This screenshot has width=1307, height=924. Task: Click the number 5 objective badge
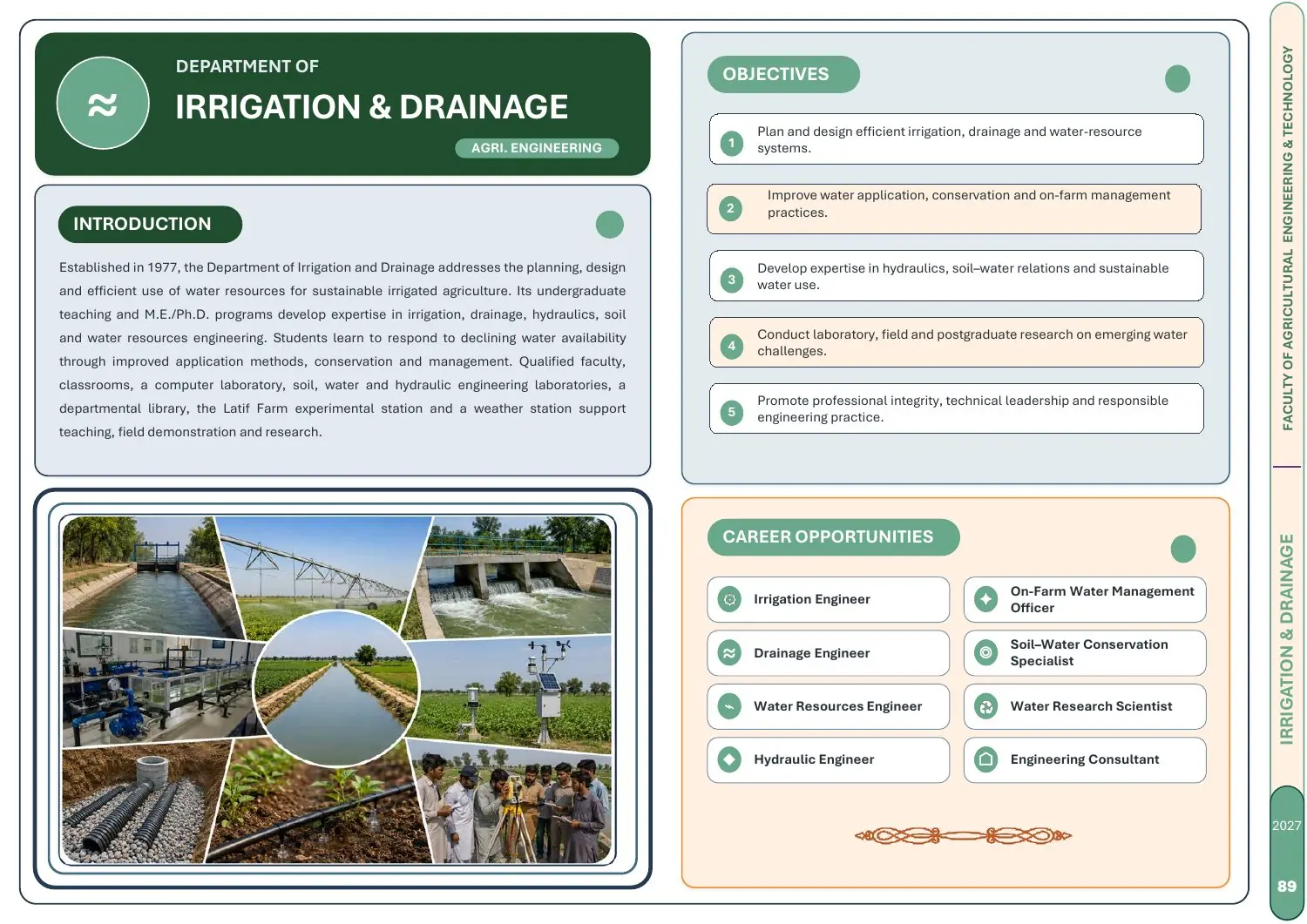coord(732,412)
